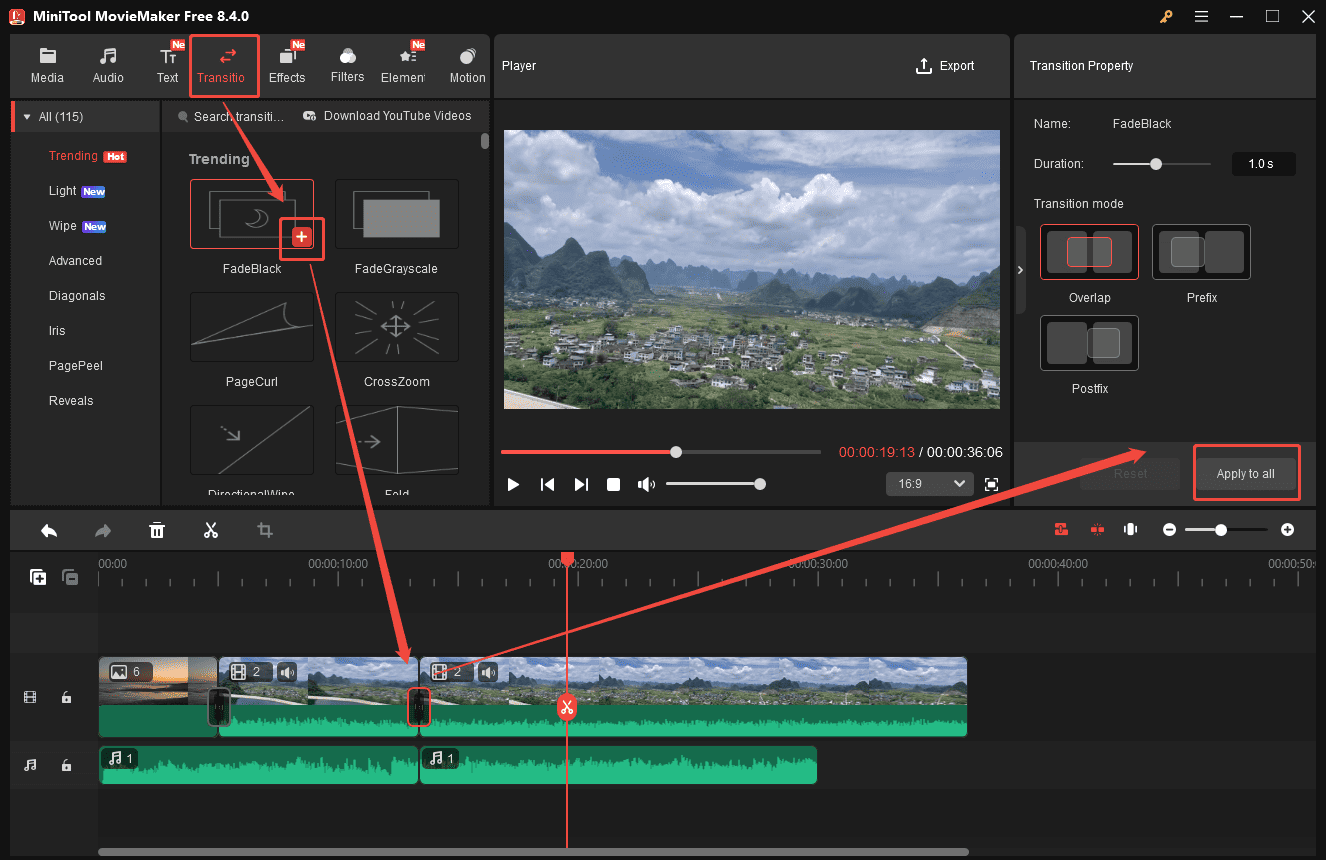Toggle the lock on the video track

point(66,697)
